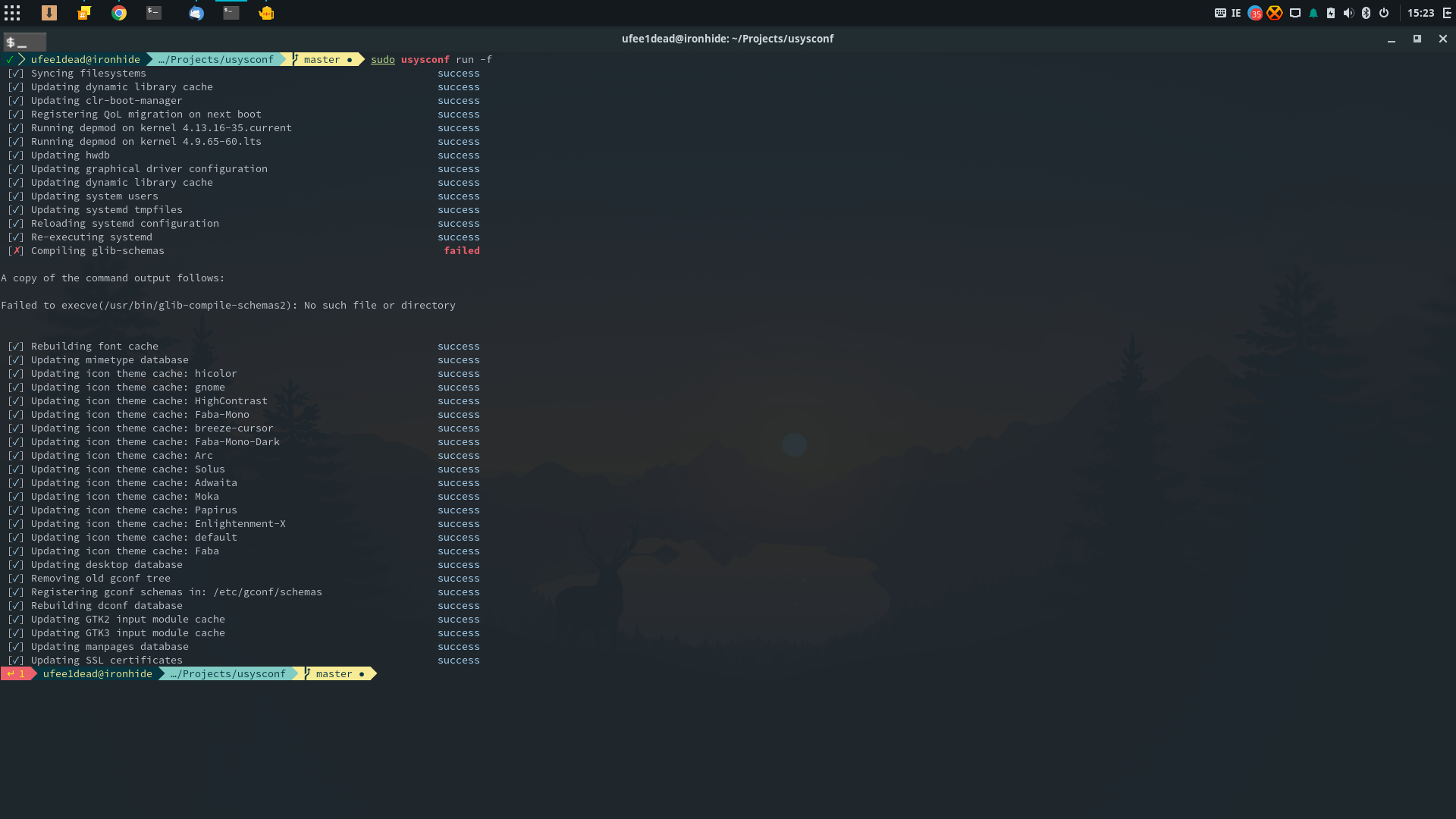This screenshot has width=1456, height=819.
Task: Click 'Updating hwdb' line
Action: click(71, 155)
